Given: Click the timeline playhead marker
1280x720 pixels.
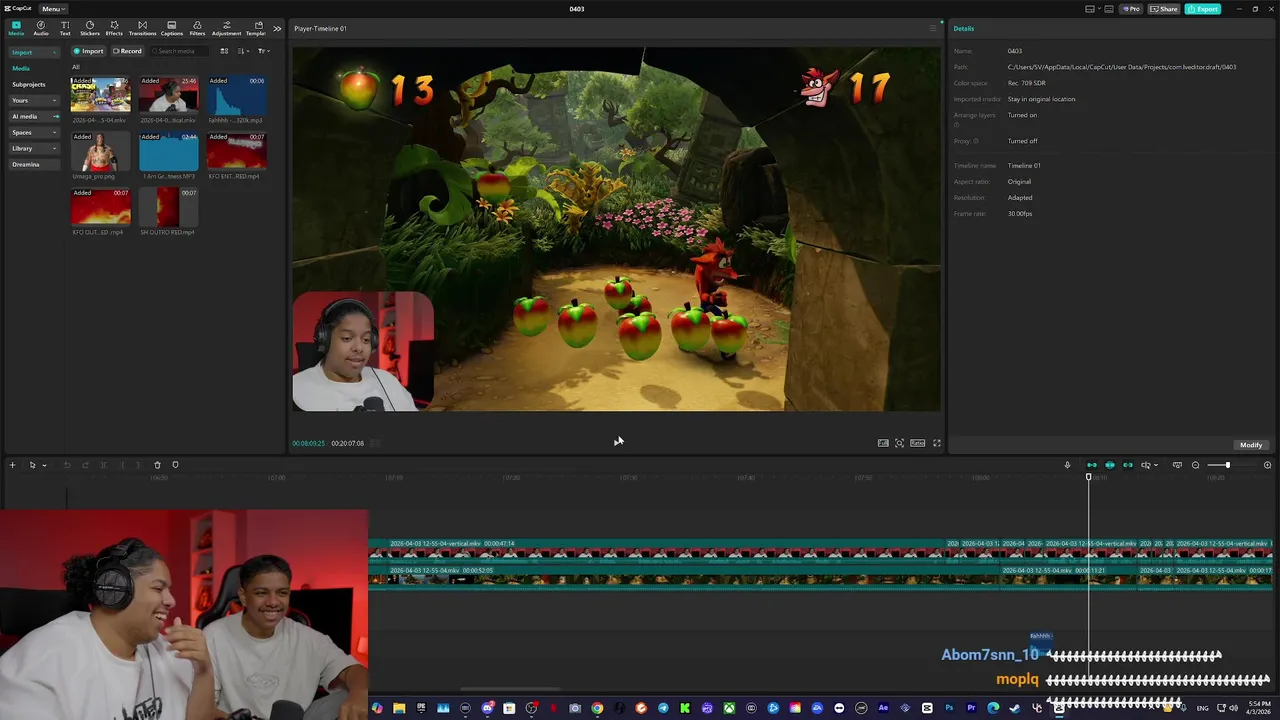Looking at the screenshot, I should click(x=1089, y=477).
